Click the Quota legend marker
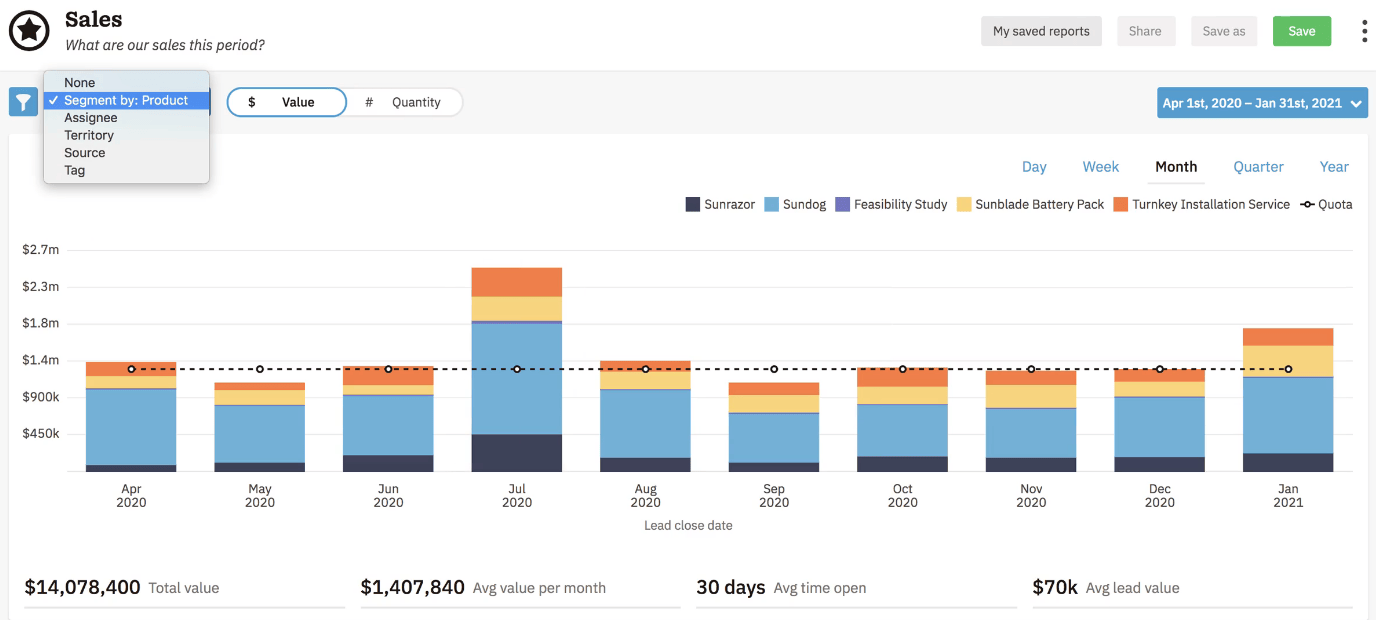The height and width of the screenshot is (620, 1376). (1307, 204)
